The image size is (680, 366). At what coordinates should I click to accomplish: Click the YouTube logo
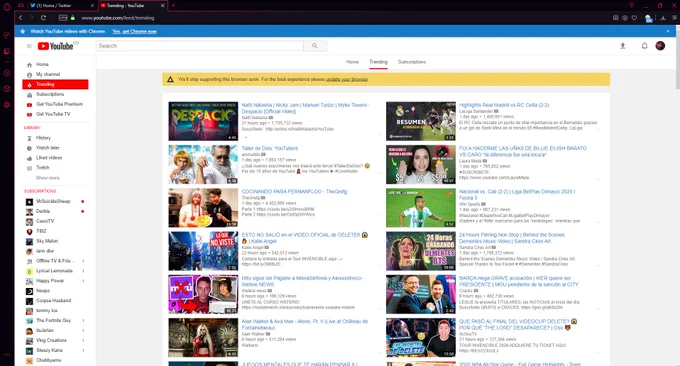click(56, 46)
